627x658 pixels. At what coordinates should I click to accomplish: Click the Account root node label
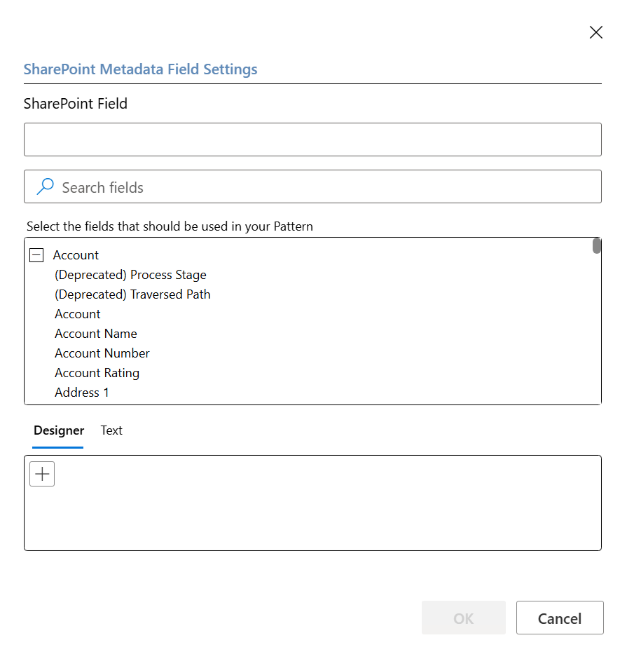tap(76, 255)
